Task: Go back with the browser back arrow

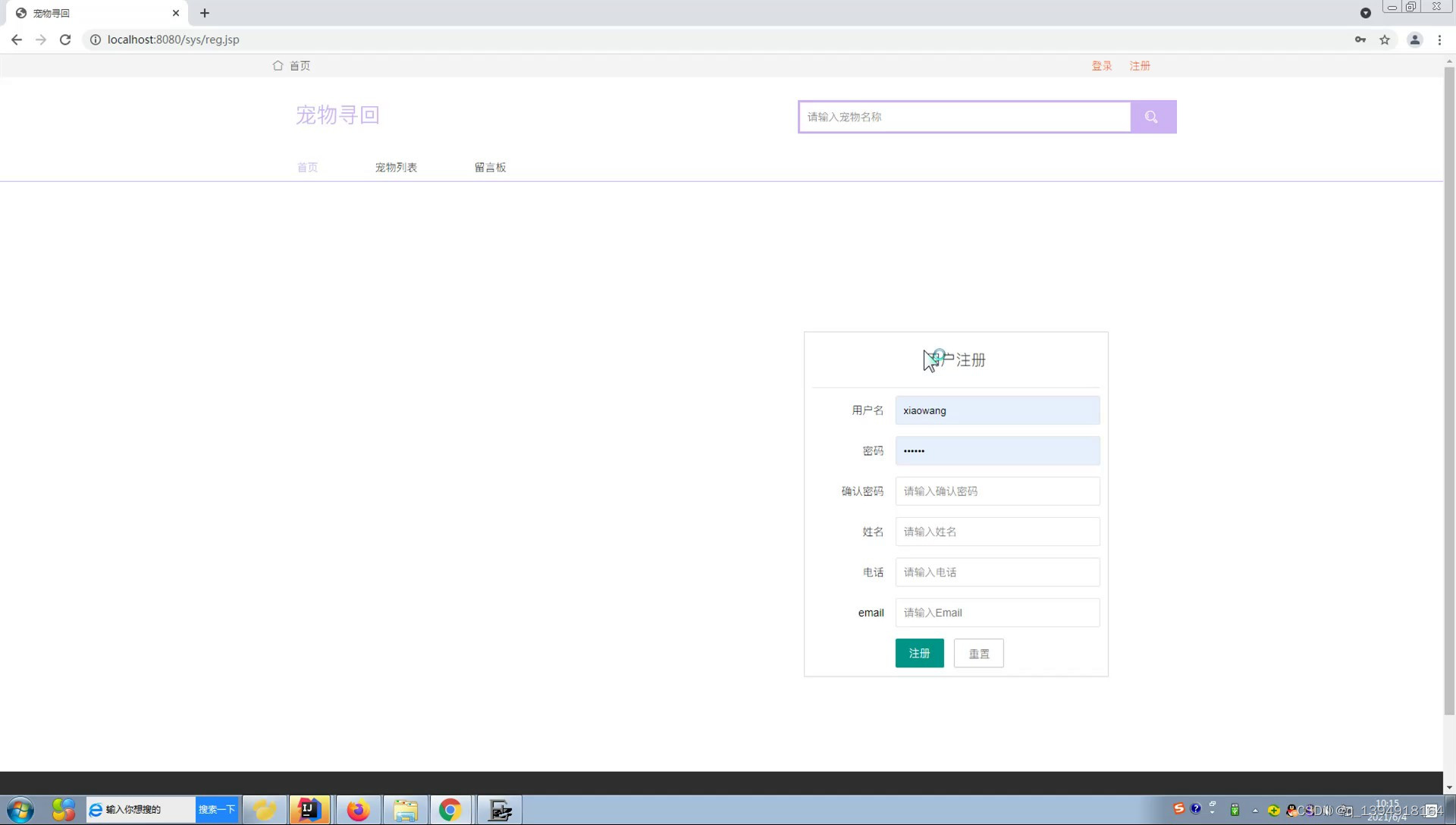Action: (17, 39)
